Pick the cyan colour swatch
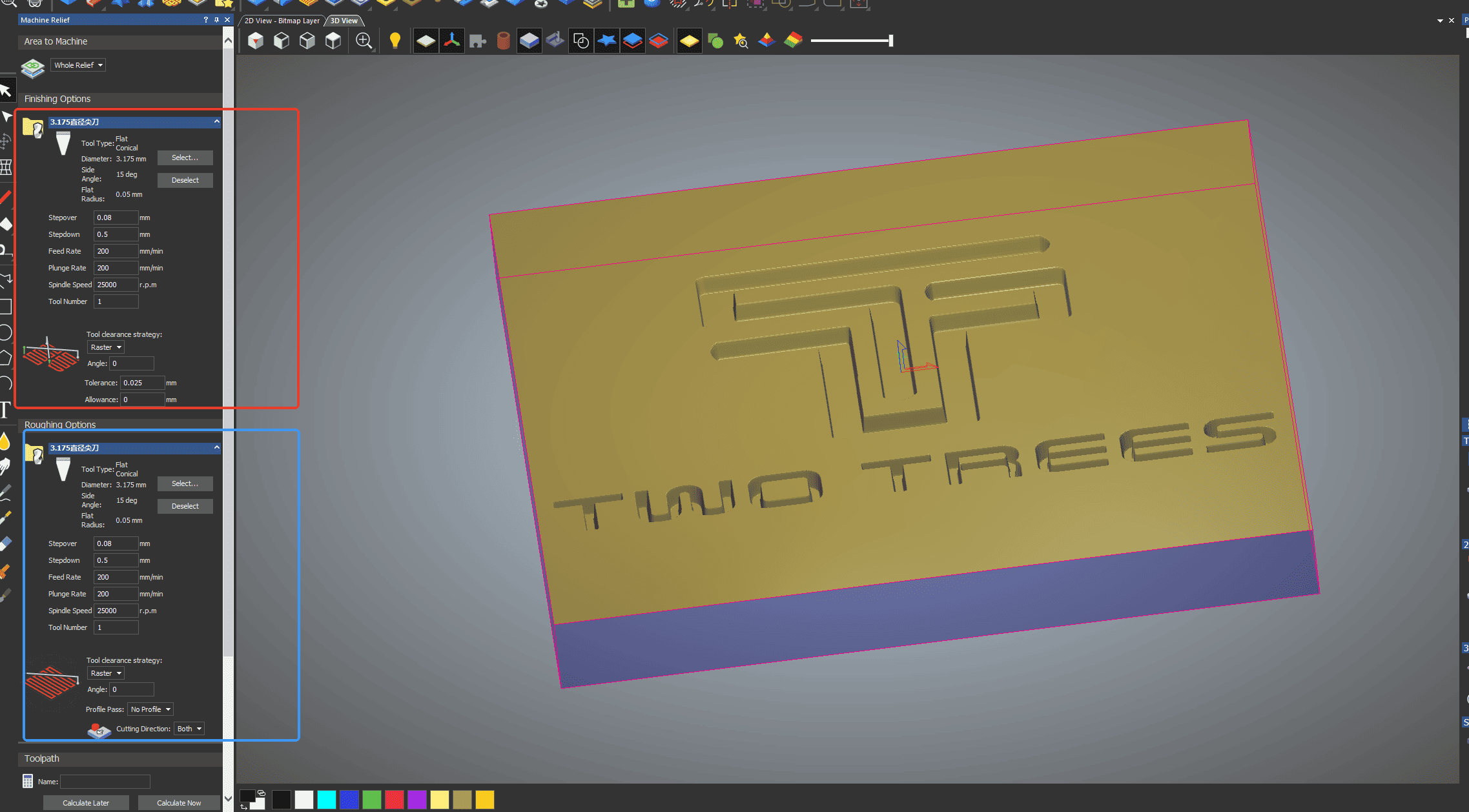The width and height of the screenshot is (1469, 812). pos(327,800)
